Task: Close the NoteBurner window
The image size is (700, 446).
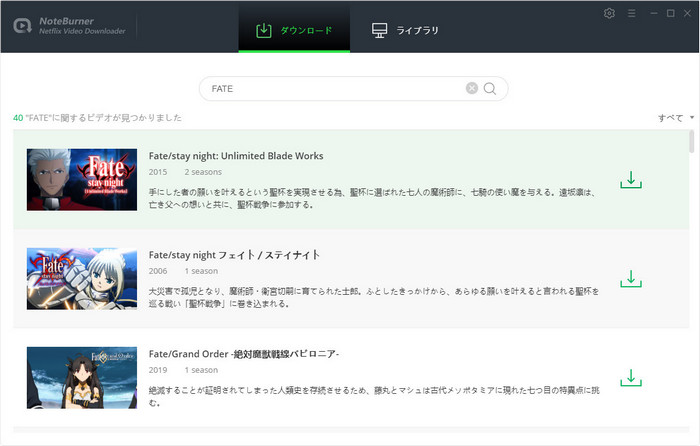Action: point(688,13)
